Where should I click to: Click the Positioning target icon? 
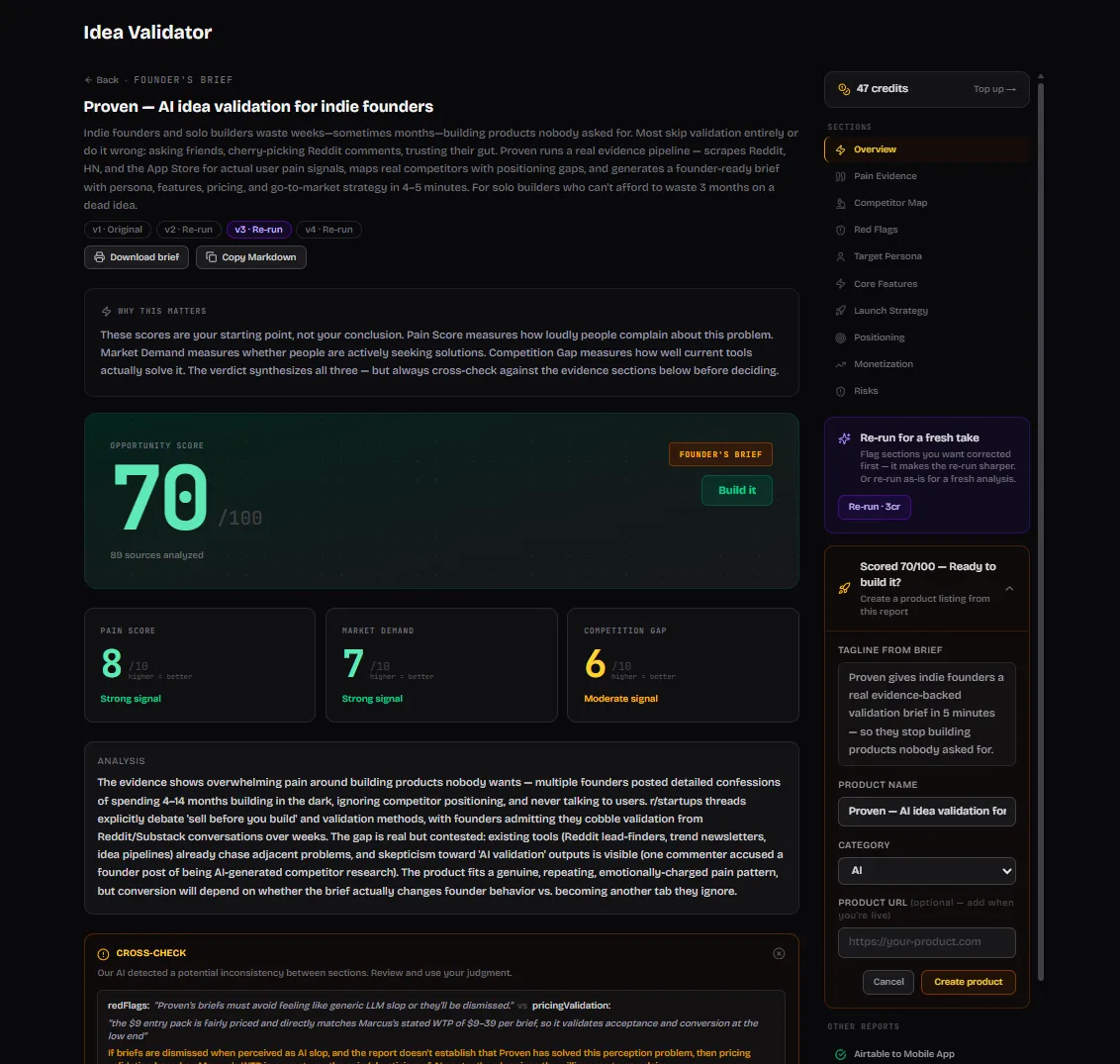pos(841,338)
